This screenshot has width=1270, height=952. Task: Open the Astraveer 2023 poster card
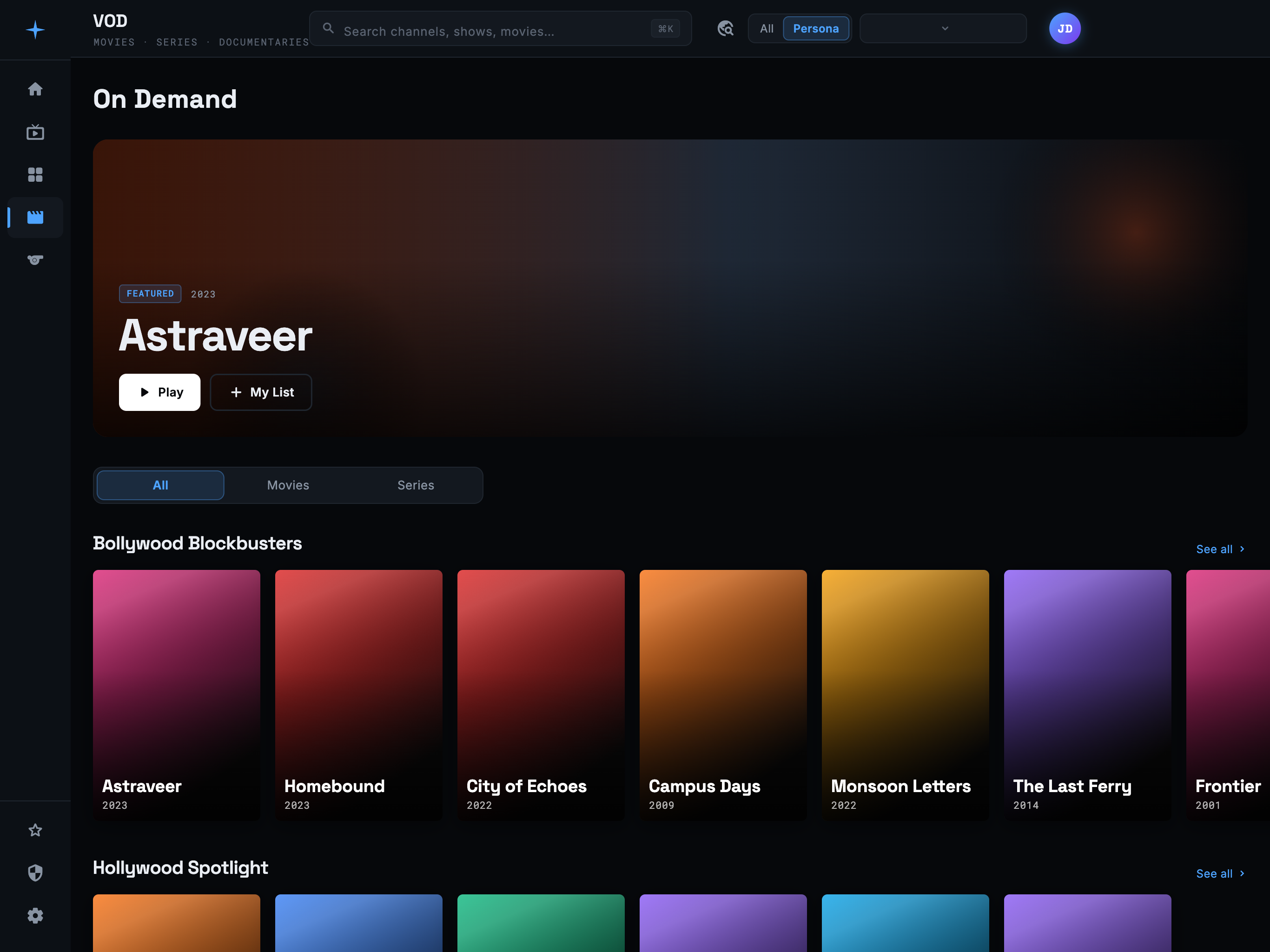click(176, 695)
